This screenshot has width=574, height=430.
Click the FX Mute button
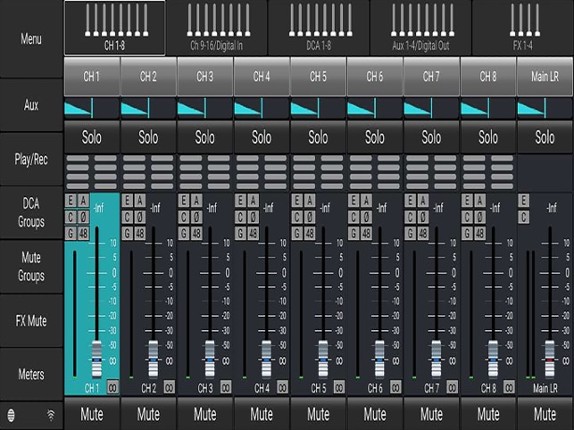click(x=31, y=321)
